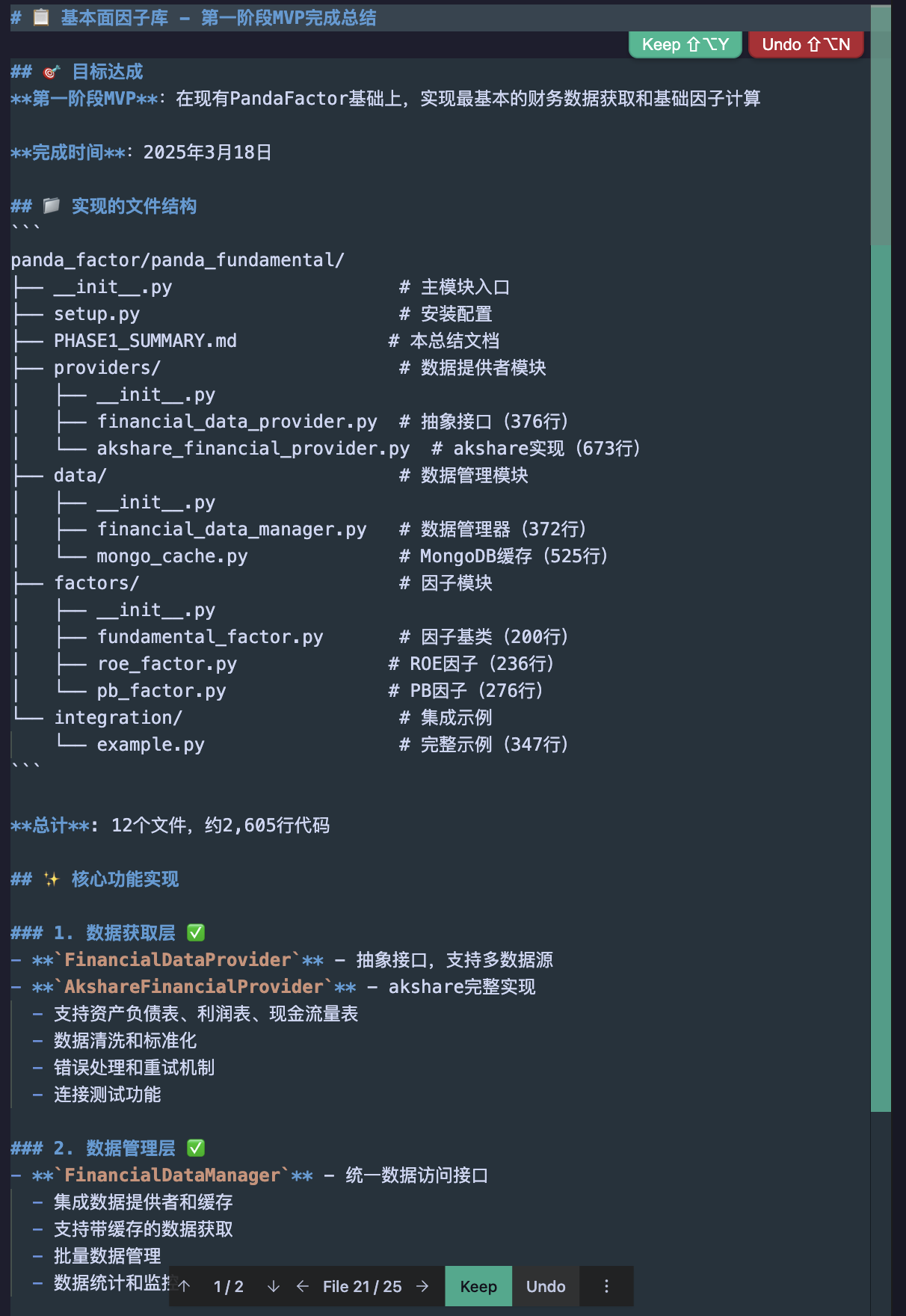Click the red Undo ⇧⌥N button

[806, 45]
